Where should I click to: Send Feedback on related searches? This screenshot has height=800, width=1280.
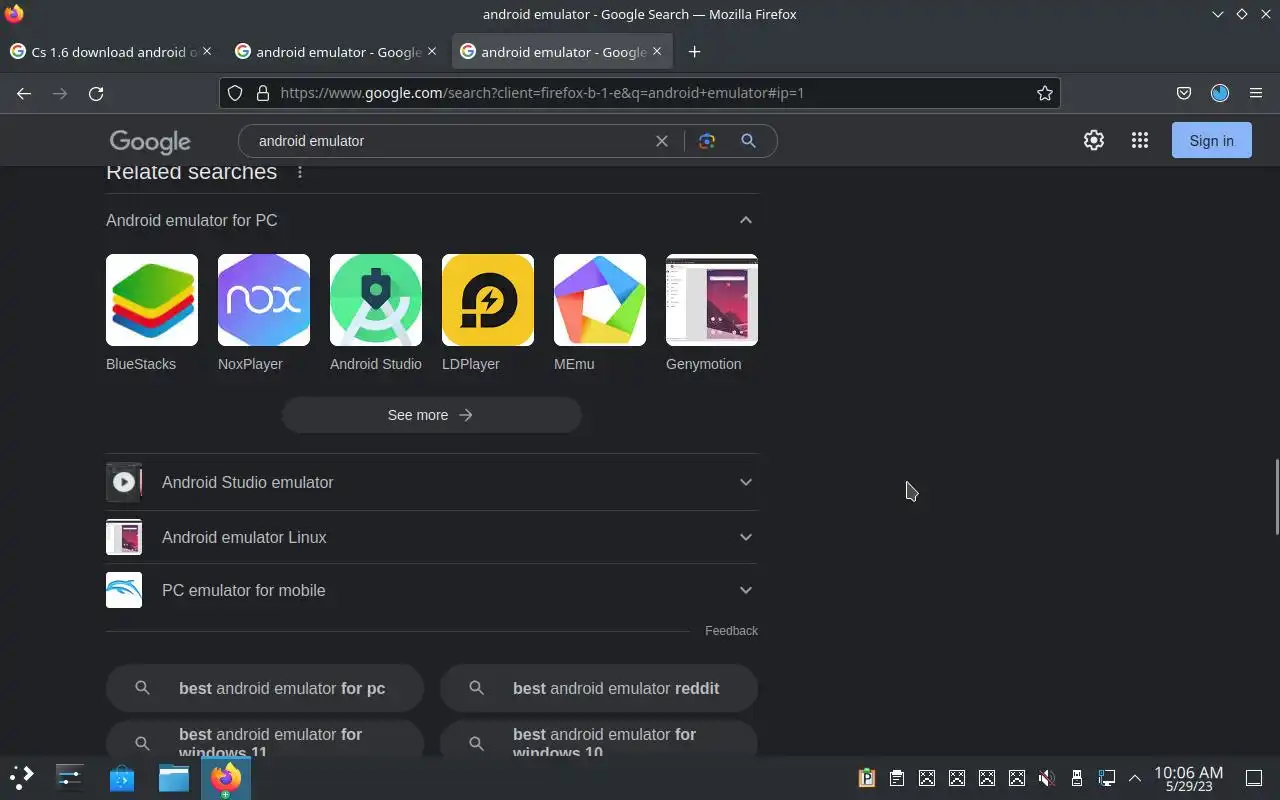[731, 631]
